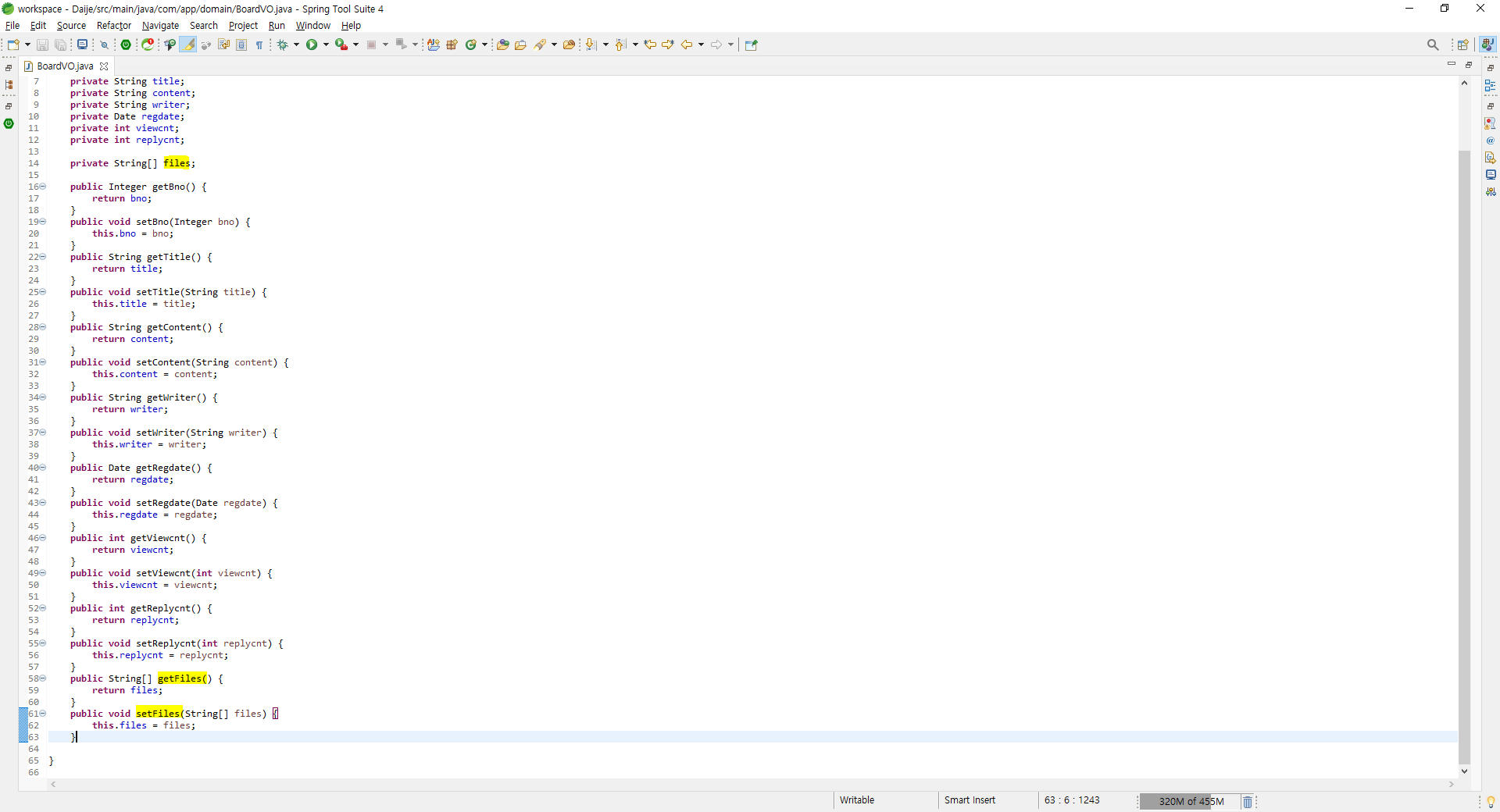
Task: Maximize the editor area
Action: pos(1469,64)
